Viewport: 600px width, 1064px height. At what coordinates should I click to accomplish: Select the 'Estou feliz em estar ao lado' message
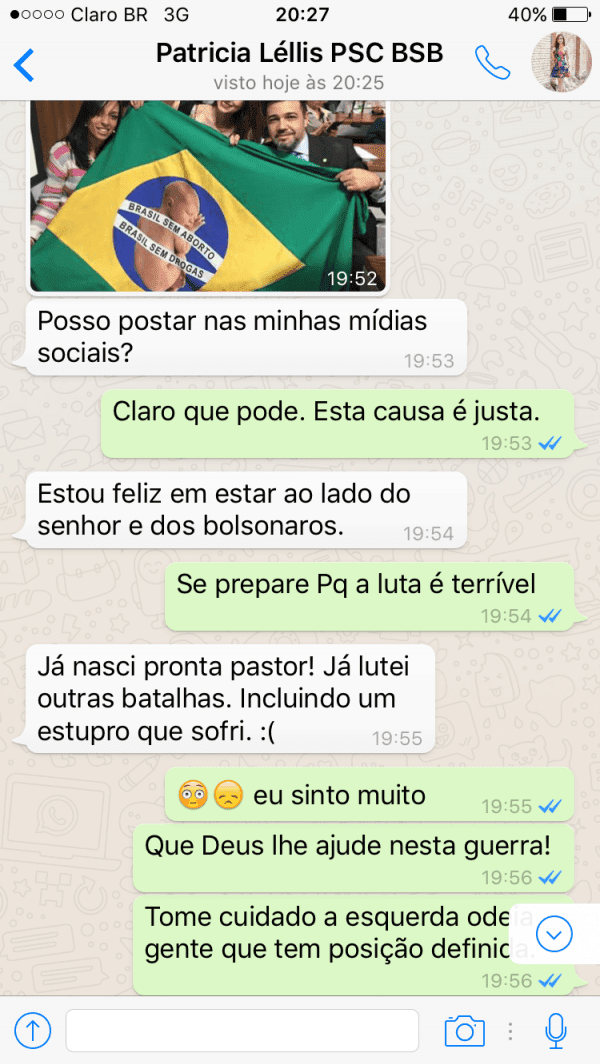pos(246,510)
